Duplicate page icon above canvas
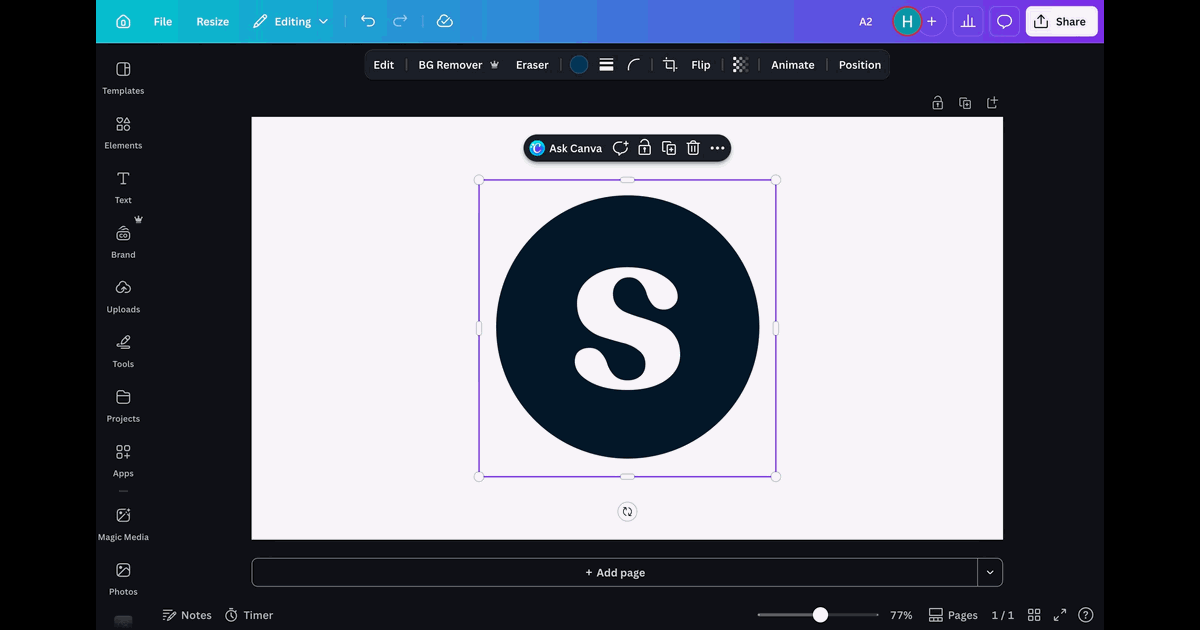1200x630 pixels. [x=965, y=103]
